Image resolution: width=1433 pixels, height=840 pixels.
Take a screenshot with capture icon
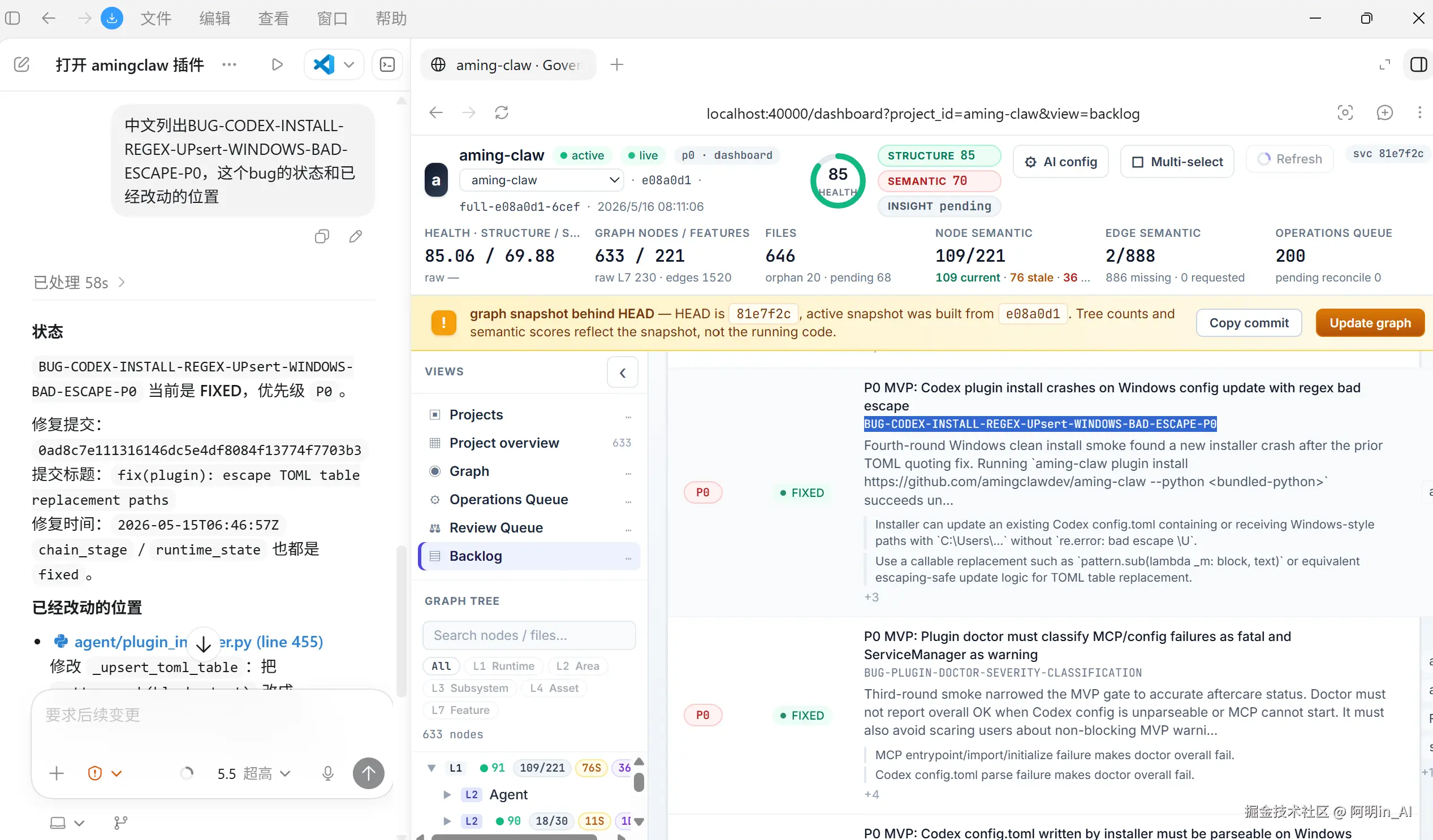click(x=1345, y=113)
